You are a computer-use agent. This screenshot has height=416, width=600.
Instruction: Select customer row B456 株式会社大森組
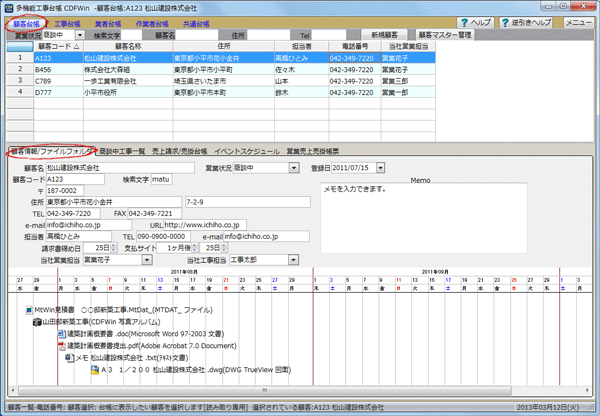100,70
